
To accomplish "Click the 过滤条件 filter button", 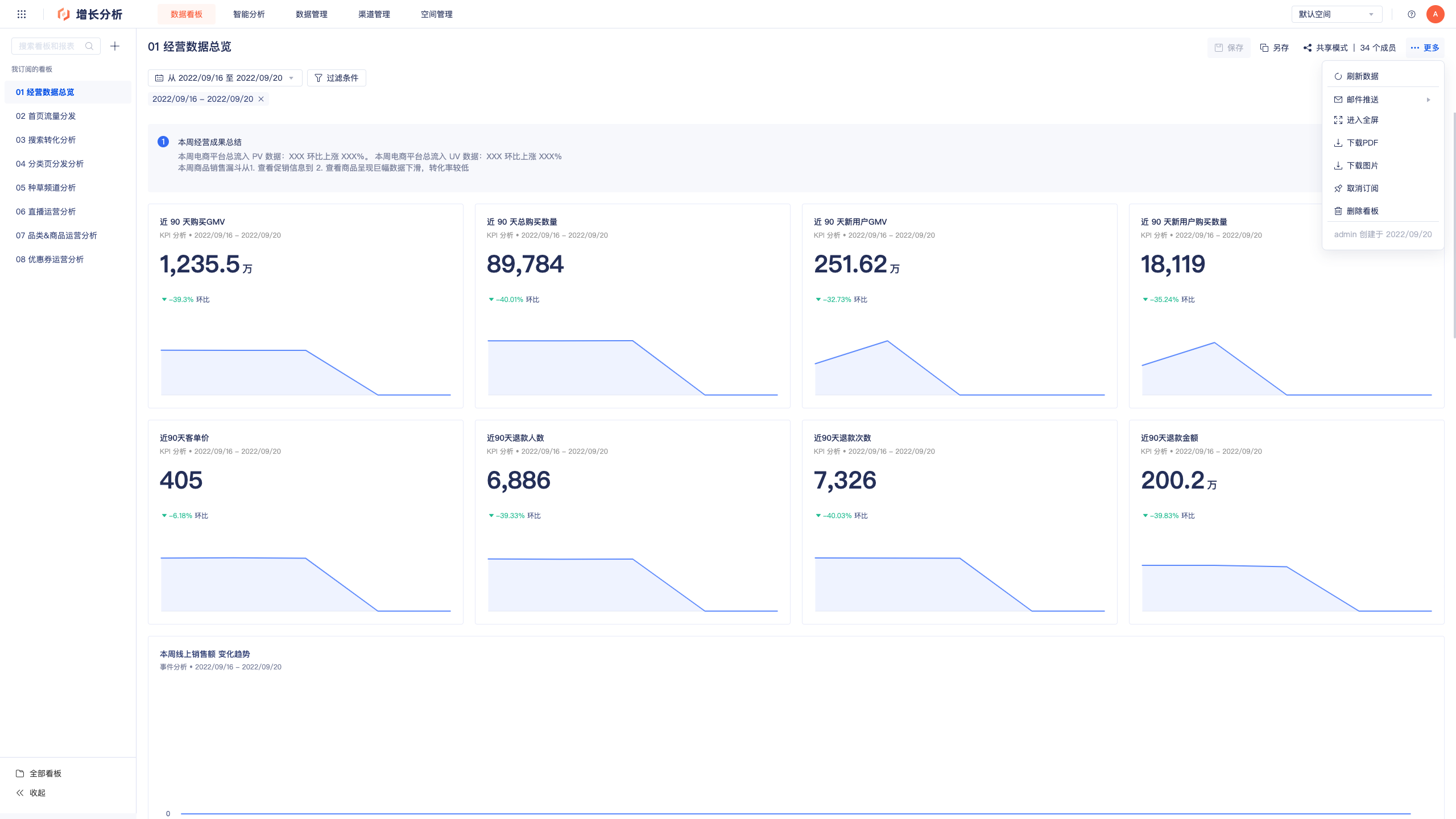I will [x=337, y=78].
